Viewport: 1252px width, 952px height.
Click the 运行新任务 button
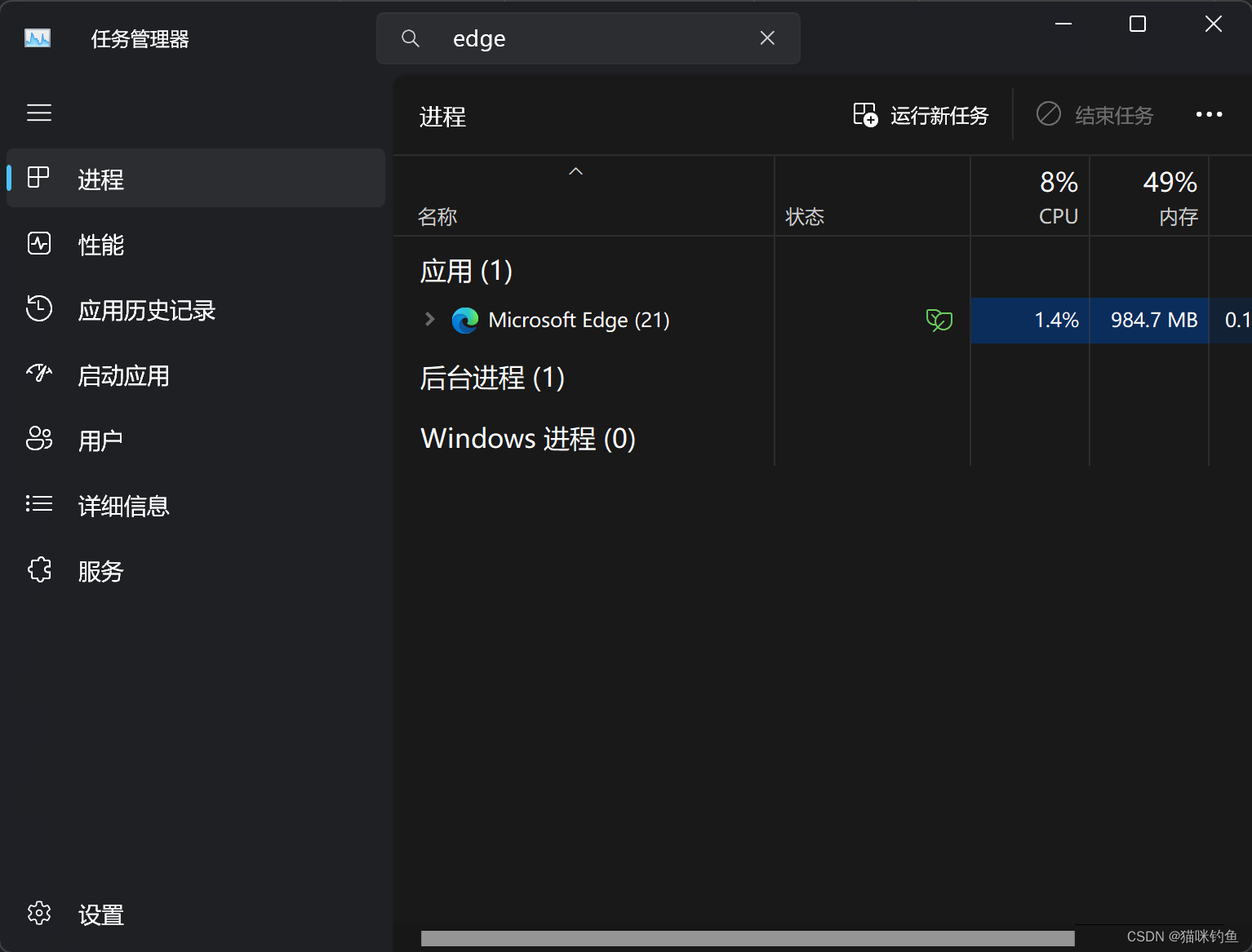921,115
